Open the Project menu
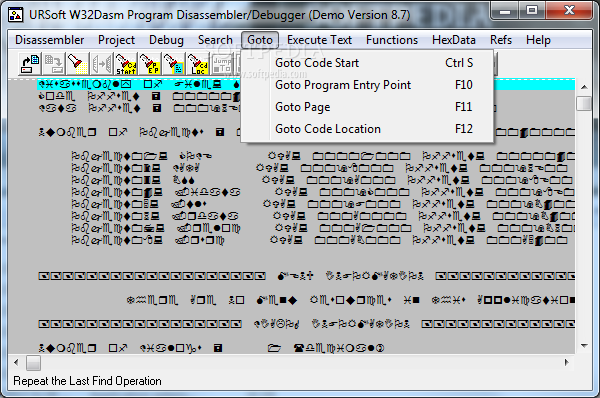Viewport: 600px width, 398px height. pos(116,40)
